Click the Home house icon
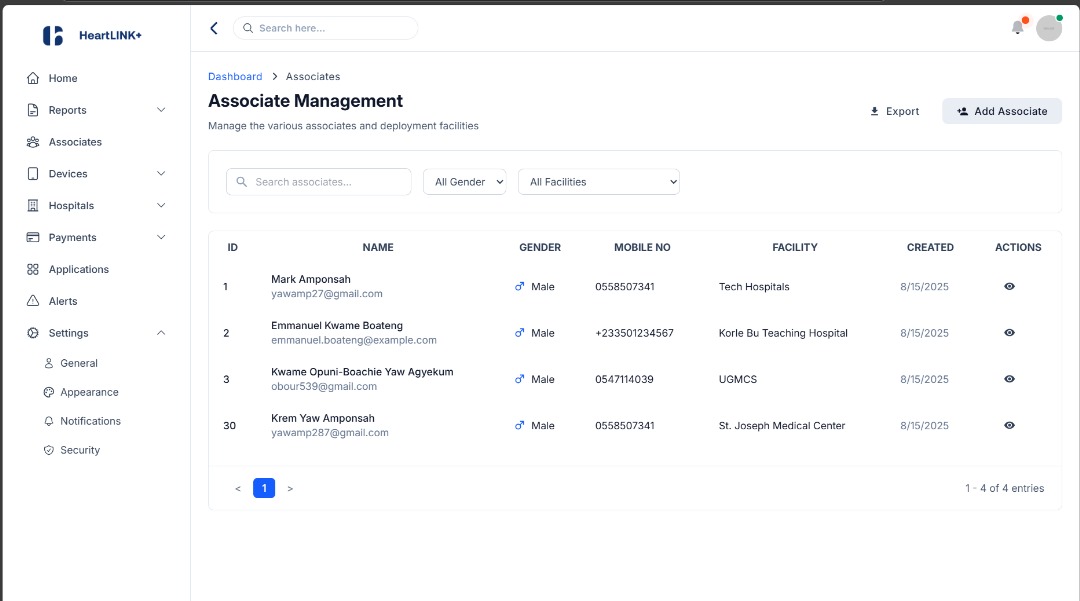 tap(33, 78)
